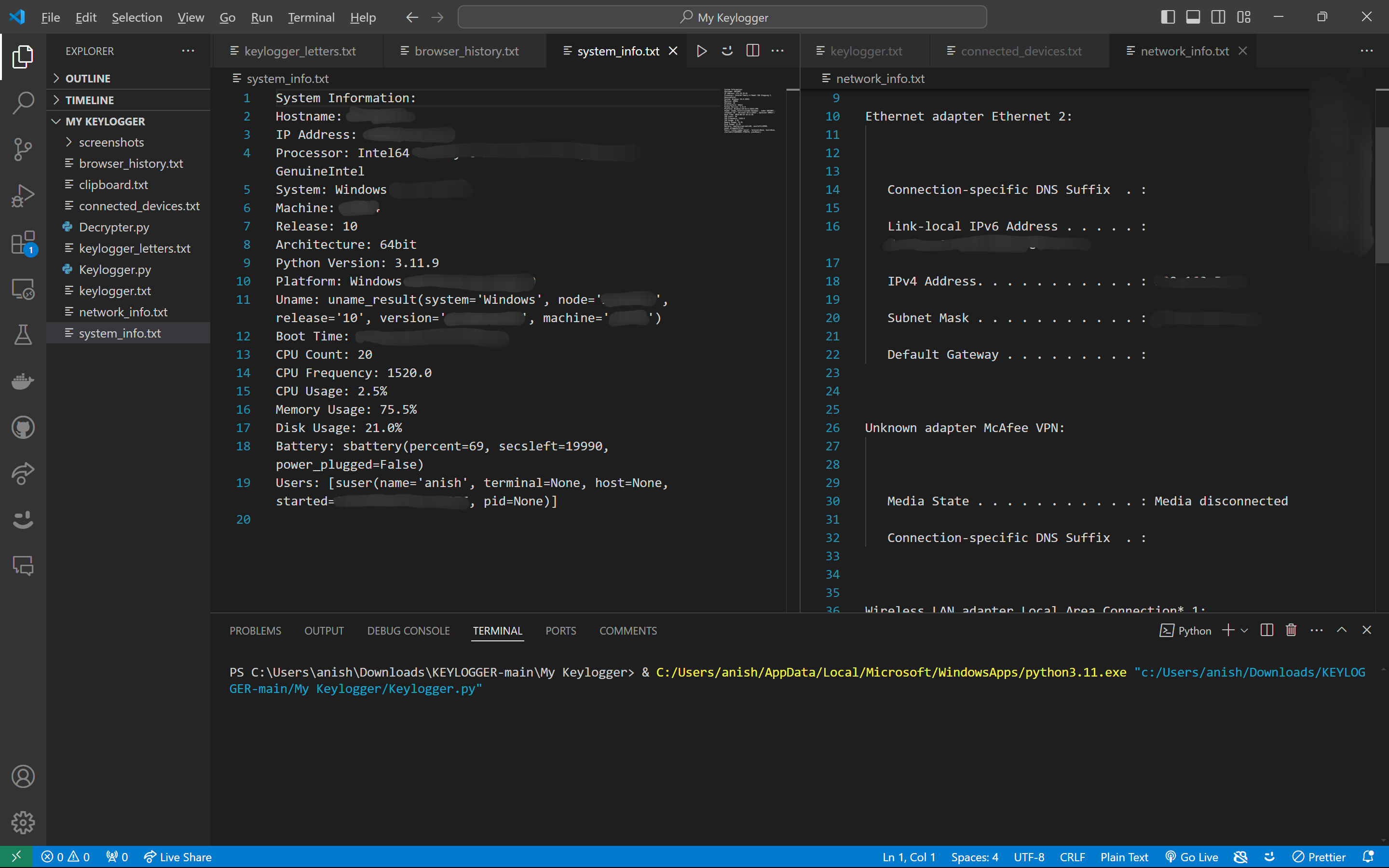Start the server with Go Live
This screenshot has height=868, width=1389.
[1192, 857]
